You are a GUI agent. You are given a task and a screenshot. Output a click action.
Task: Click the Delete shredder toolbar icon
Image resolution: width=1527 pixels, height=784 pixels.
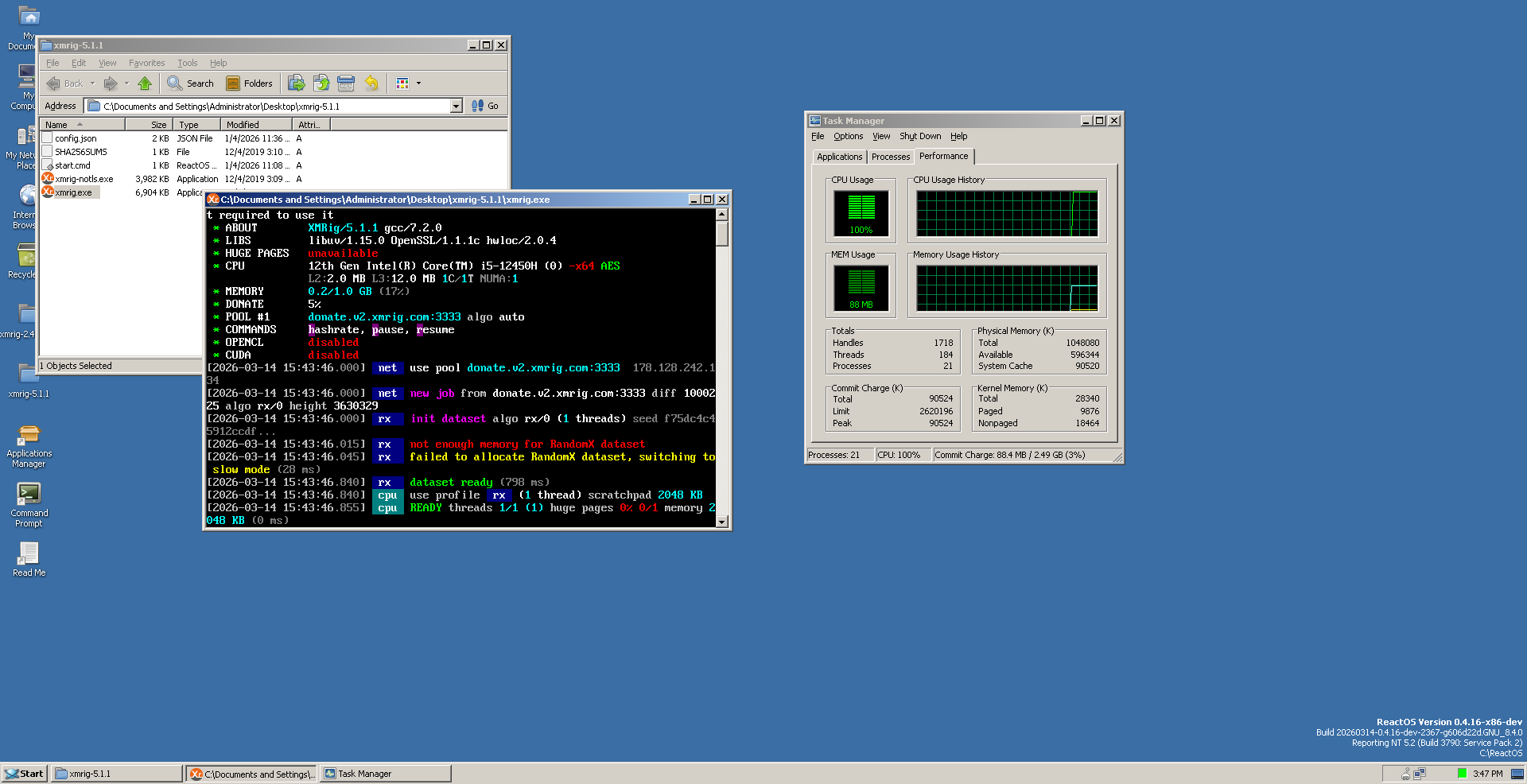[x=346, y=83]
